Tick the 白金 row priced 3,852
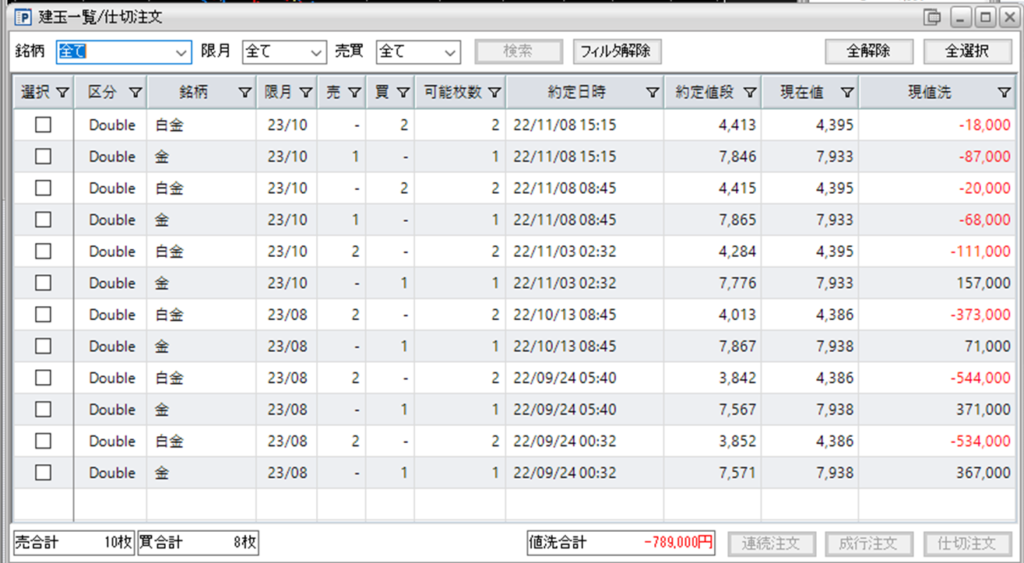The height and width of the screenshot is (563, 1024). click(x=43, y=441)
